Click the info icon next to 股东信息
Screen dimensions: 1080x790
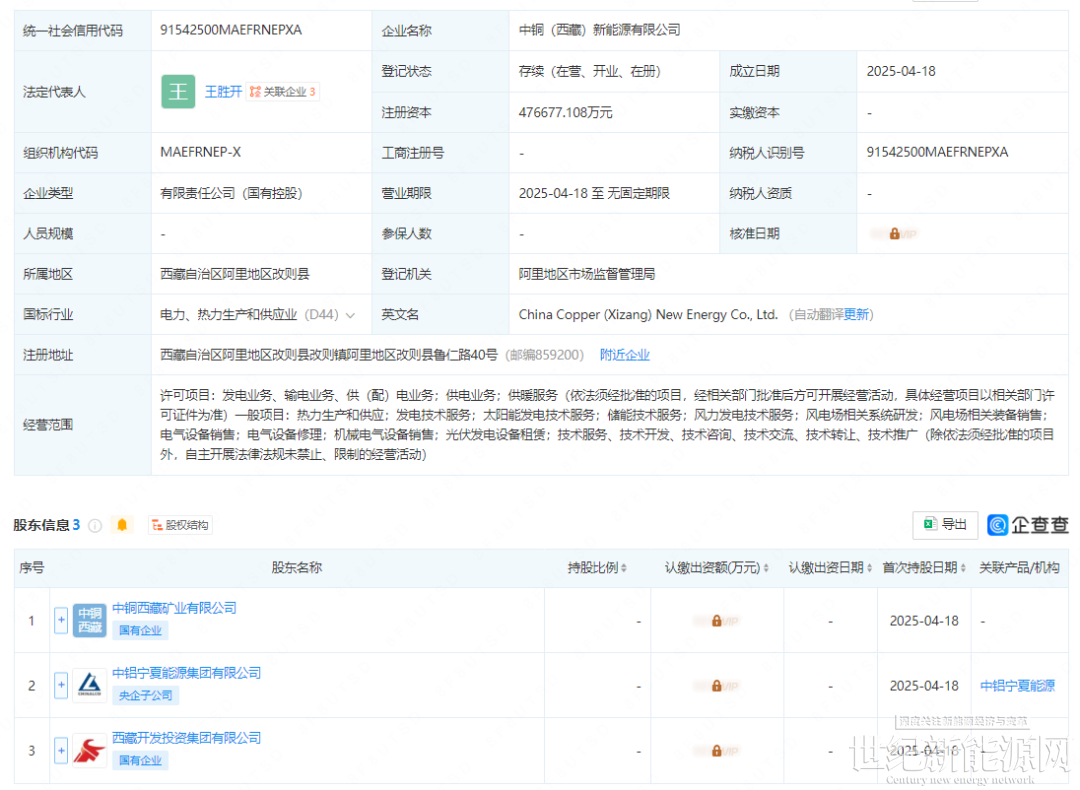[96, 526]
